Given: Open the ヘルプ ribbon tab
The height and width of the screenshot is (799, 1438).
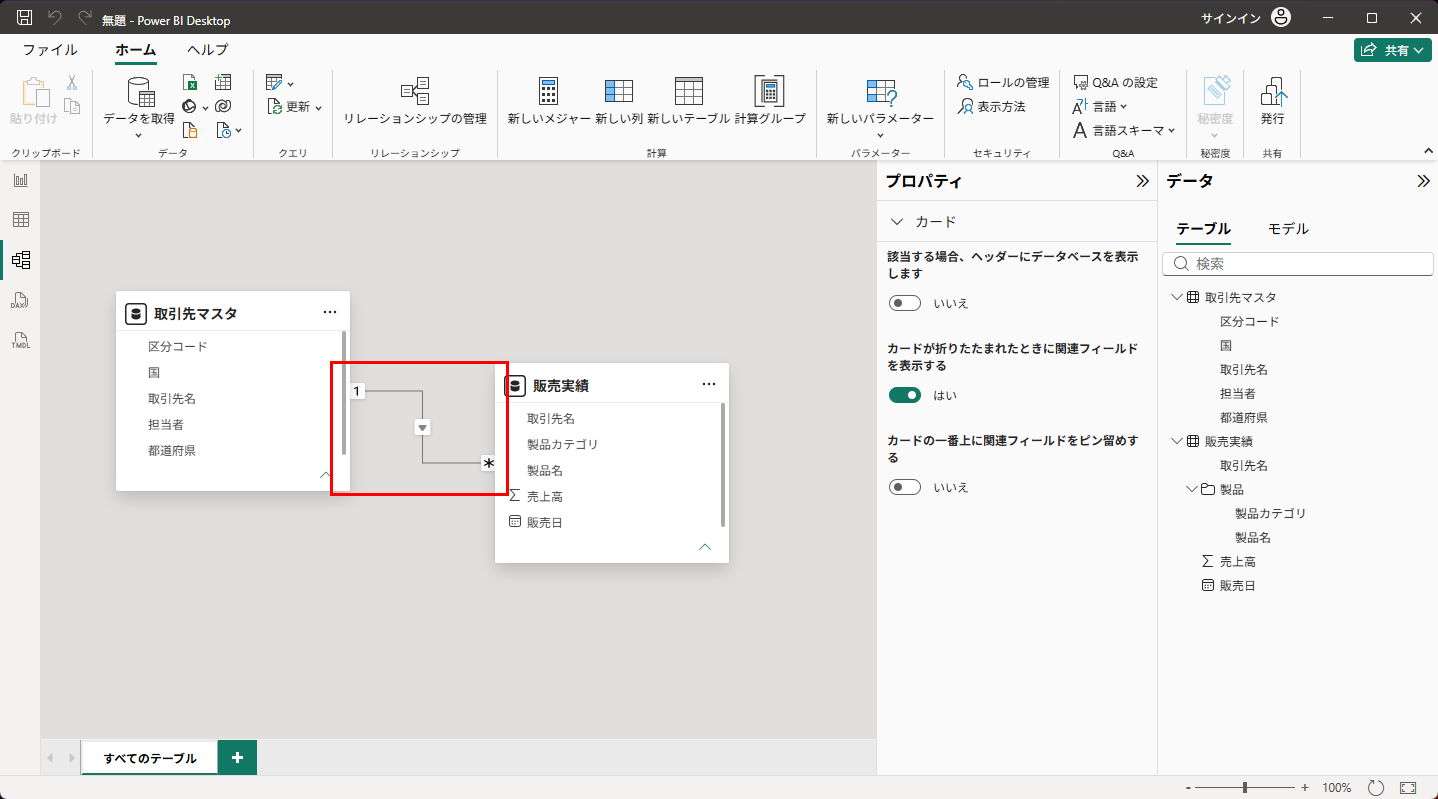Looking at the screenshot, I should 207,50.
